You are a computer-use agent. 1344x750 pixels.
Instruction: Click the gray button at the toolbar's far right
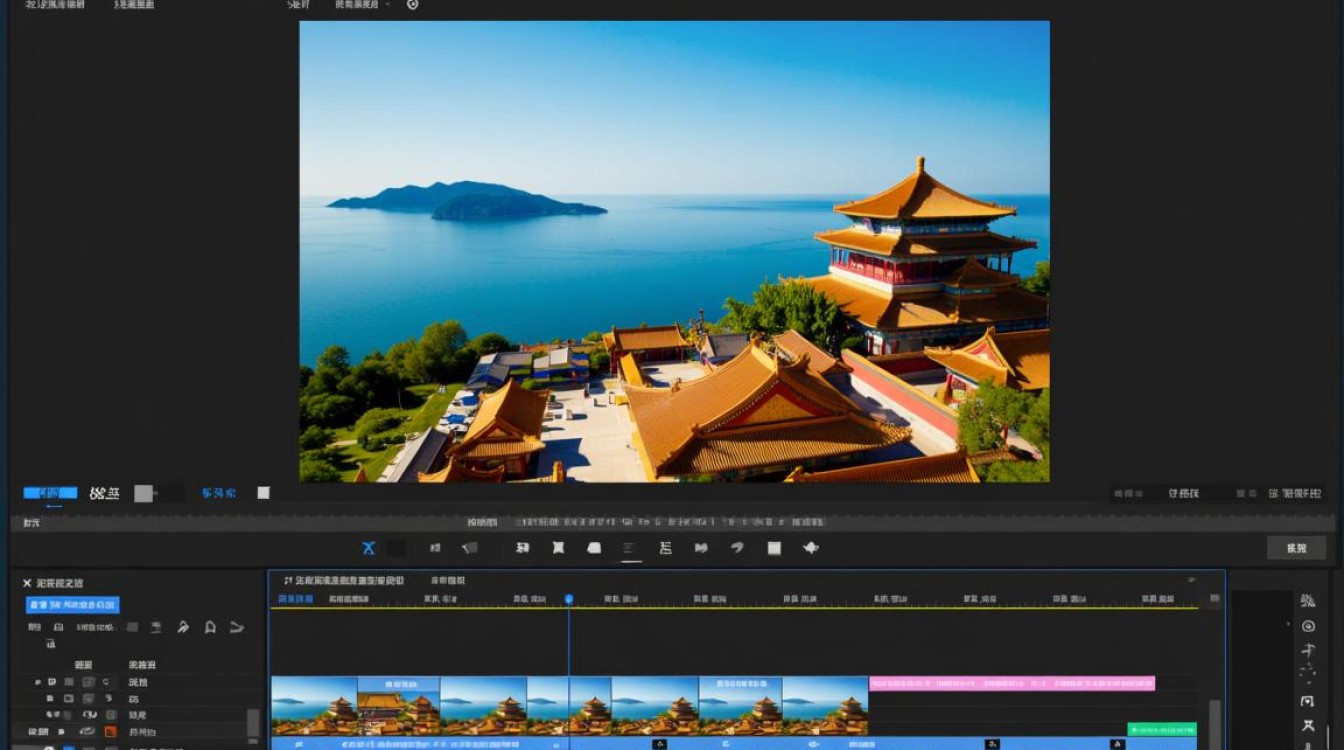coord(1296,548)
